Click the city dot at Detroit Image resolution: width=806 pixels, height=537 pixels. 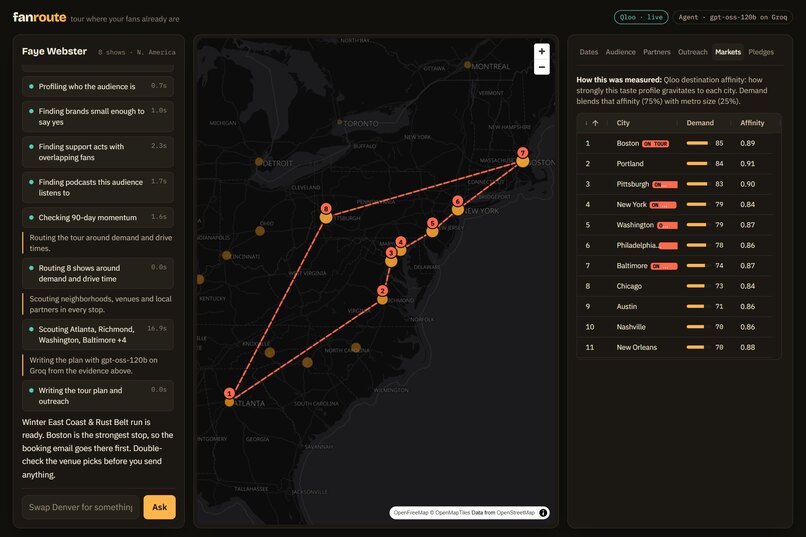(x=259, y=162)
